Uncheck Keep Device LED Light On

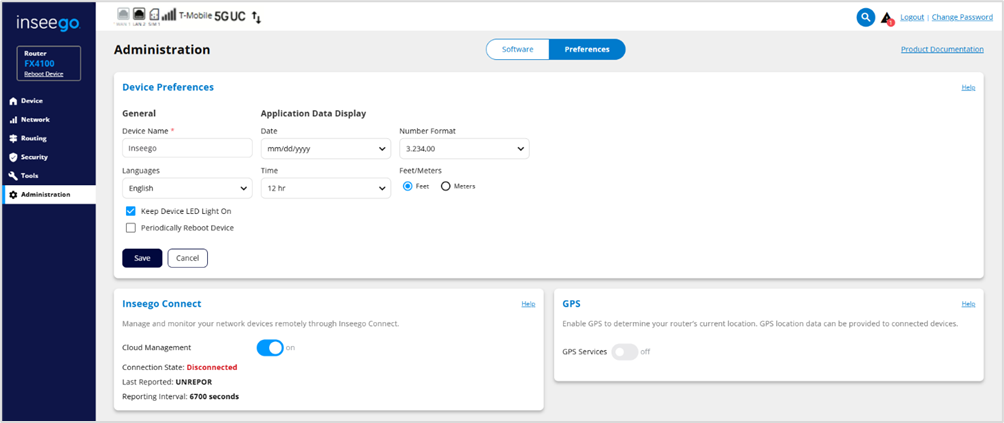[x=131, y=211]
